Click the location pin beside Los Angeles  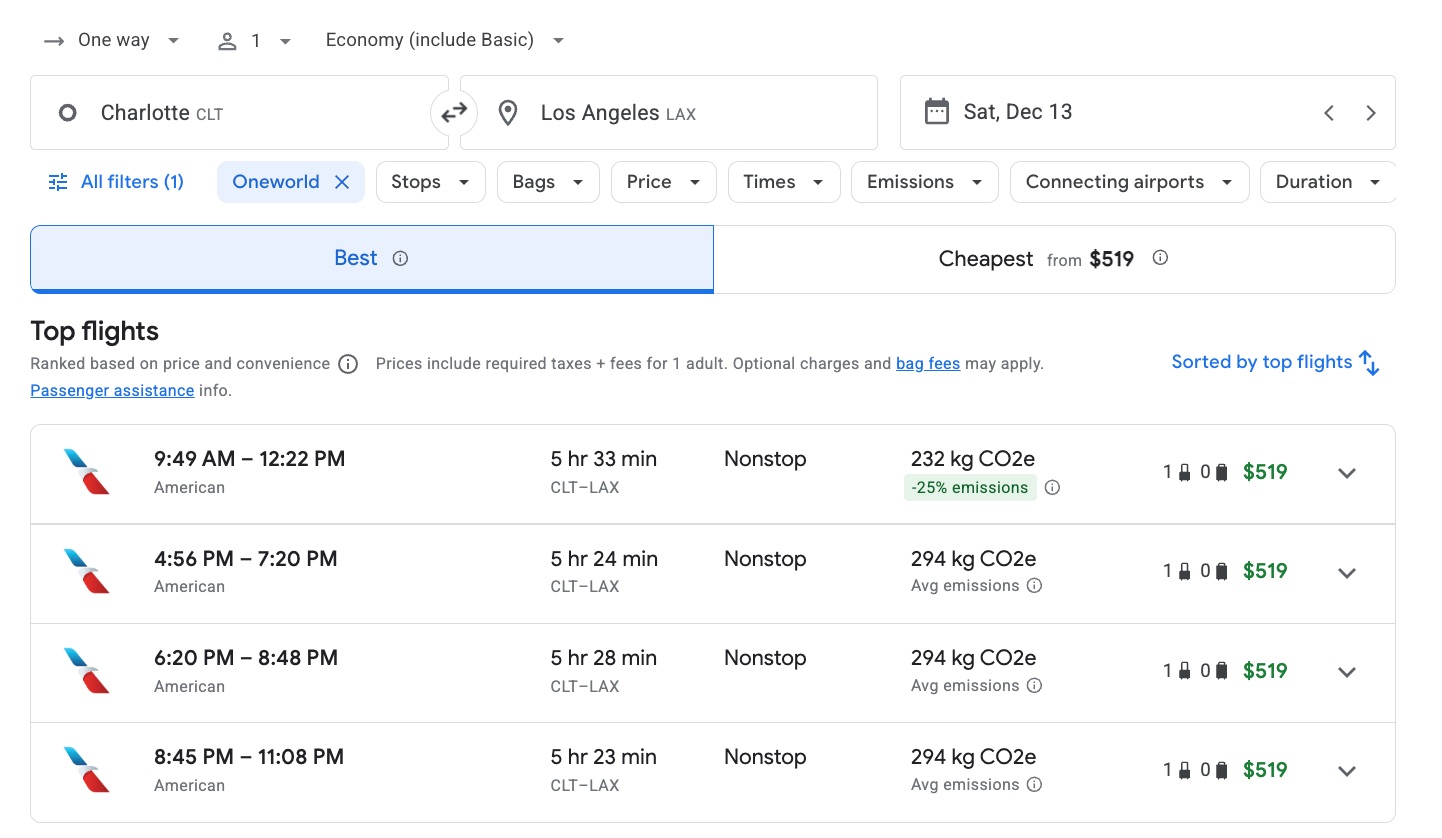507,112
